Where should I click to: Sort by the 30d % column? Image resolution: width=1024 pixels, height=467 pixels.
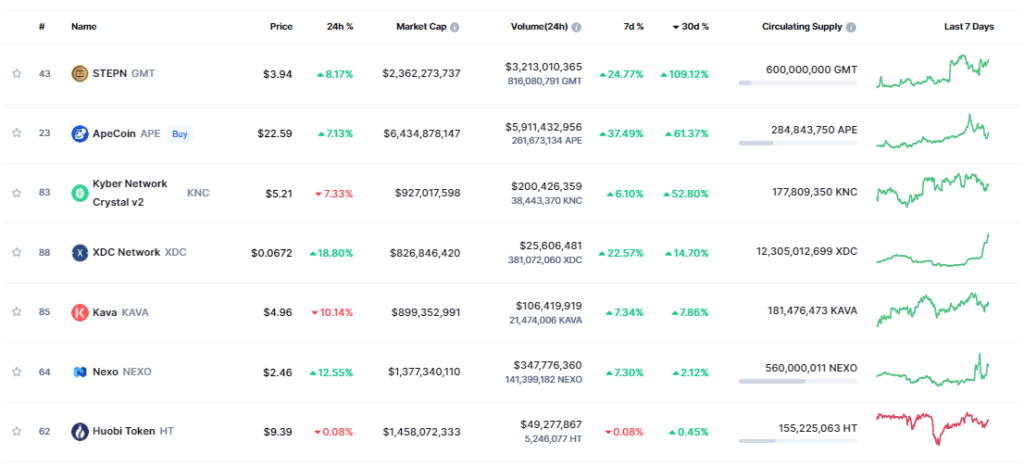[x=690, y=27]
